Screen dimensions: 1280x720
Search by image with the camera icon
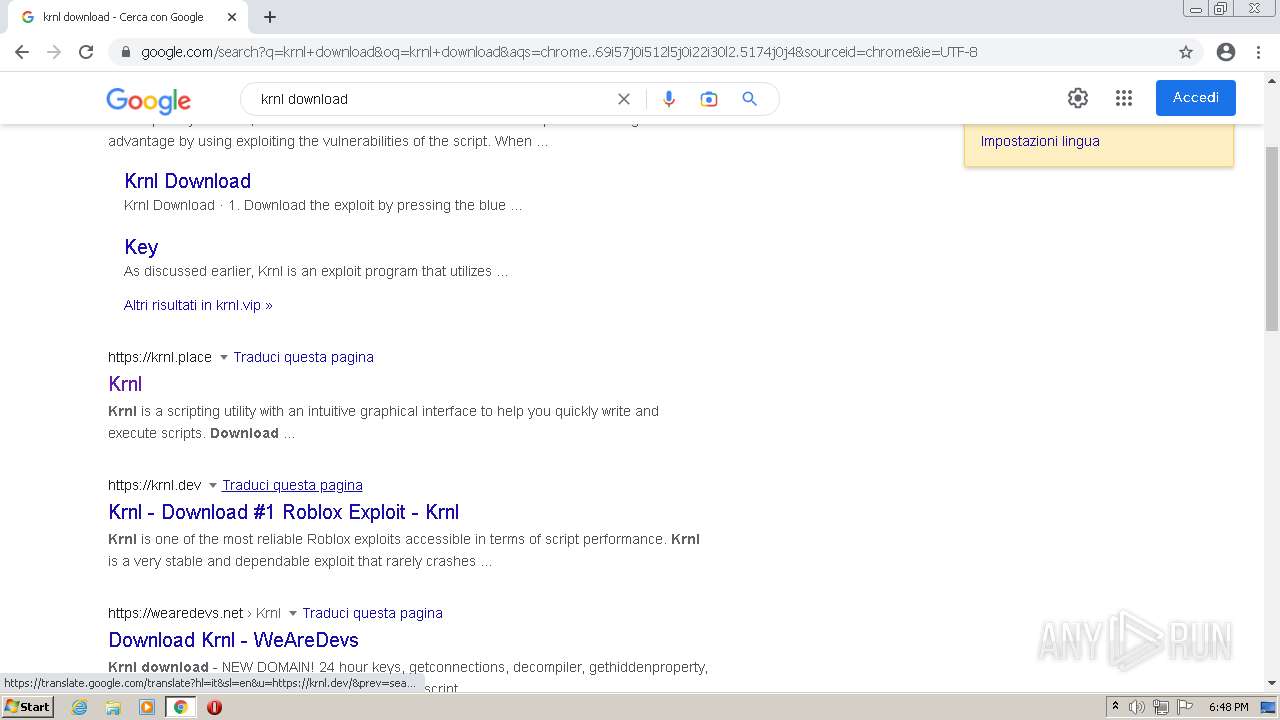click(709, 99)
